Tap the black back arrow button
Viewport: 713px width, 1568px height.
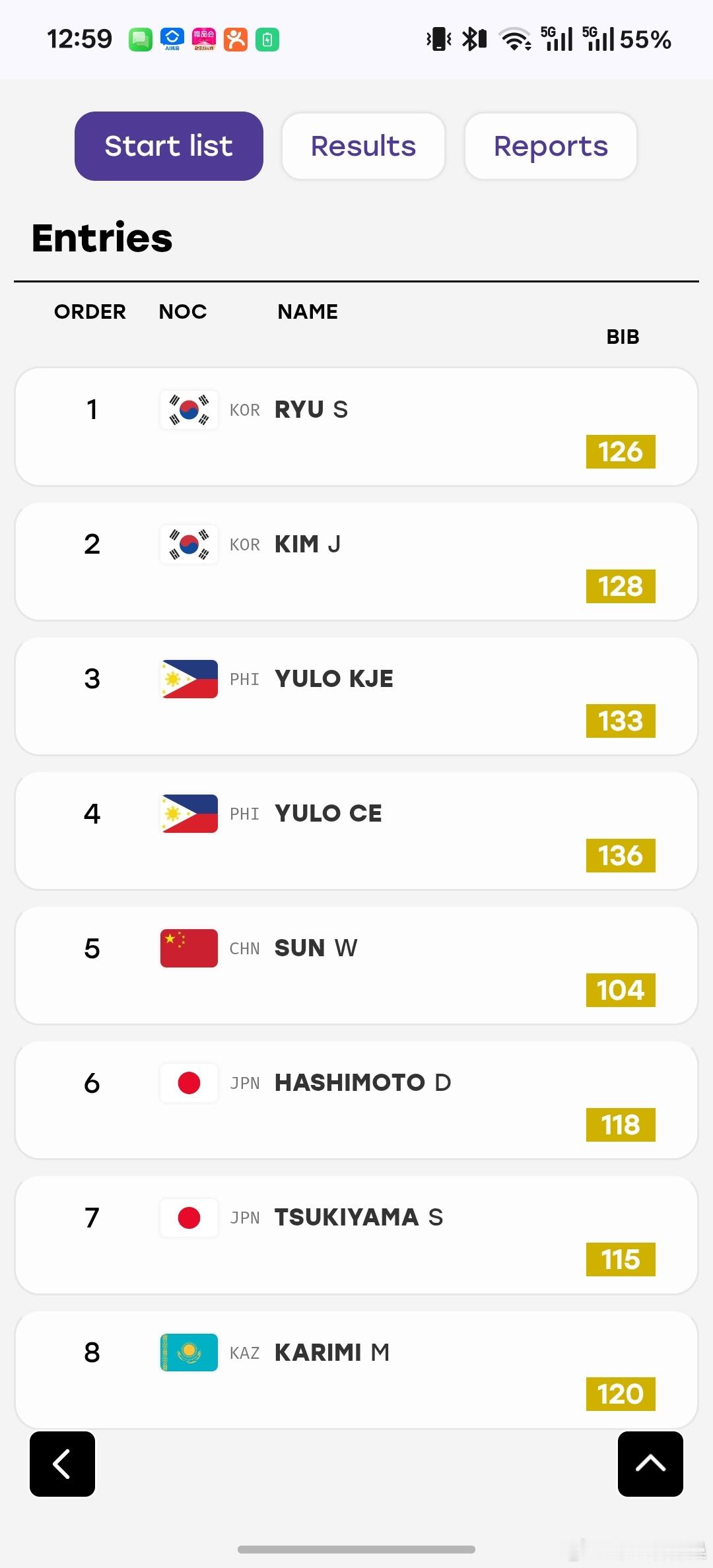click(x=62, y=1464)
